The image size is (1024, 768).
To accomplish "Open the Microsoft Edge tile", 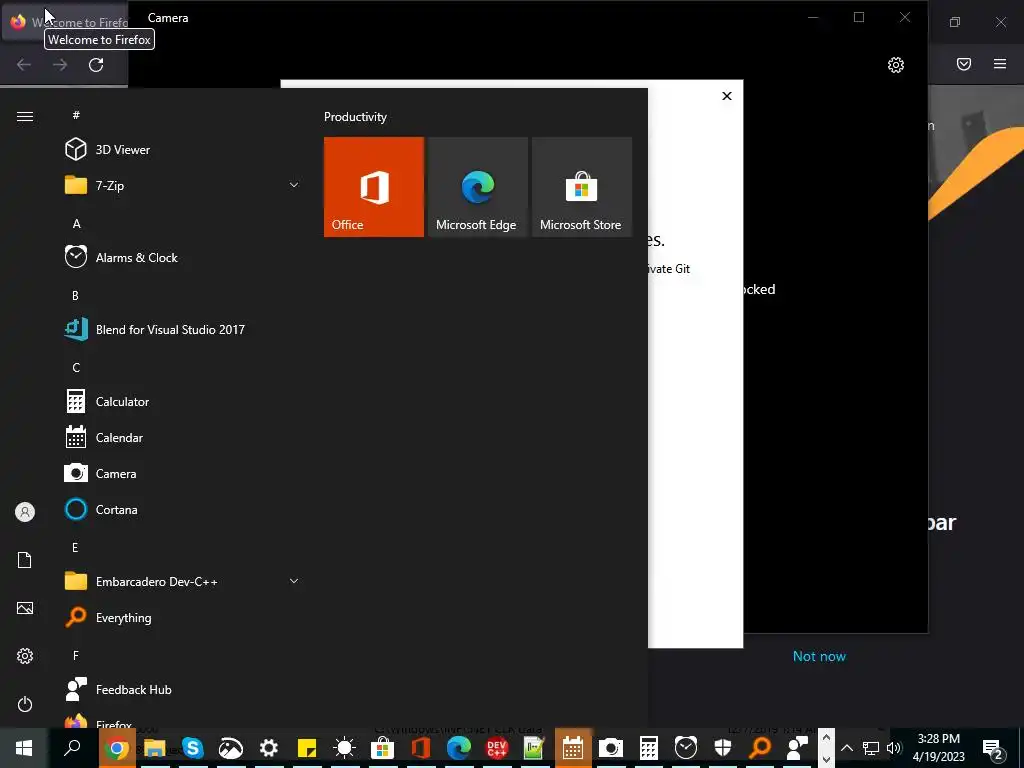I will click(477, 187).
